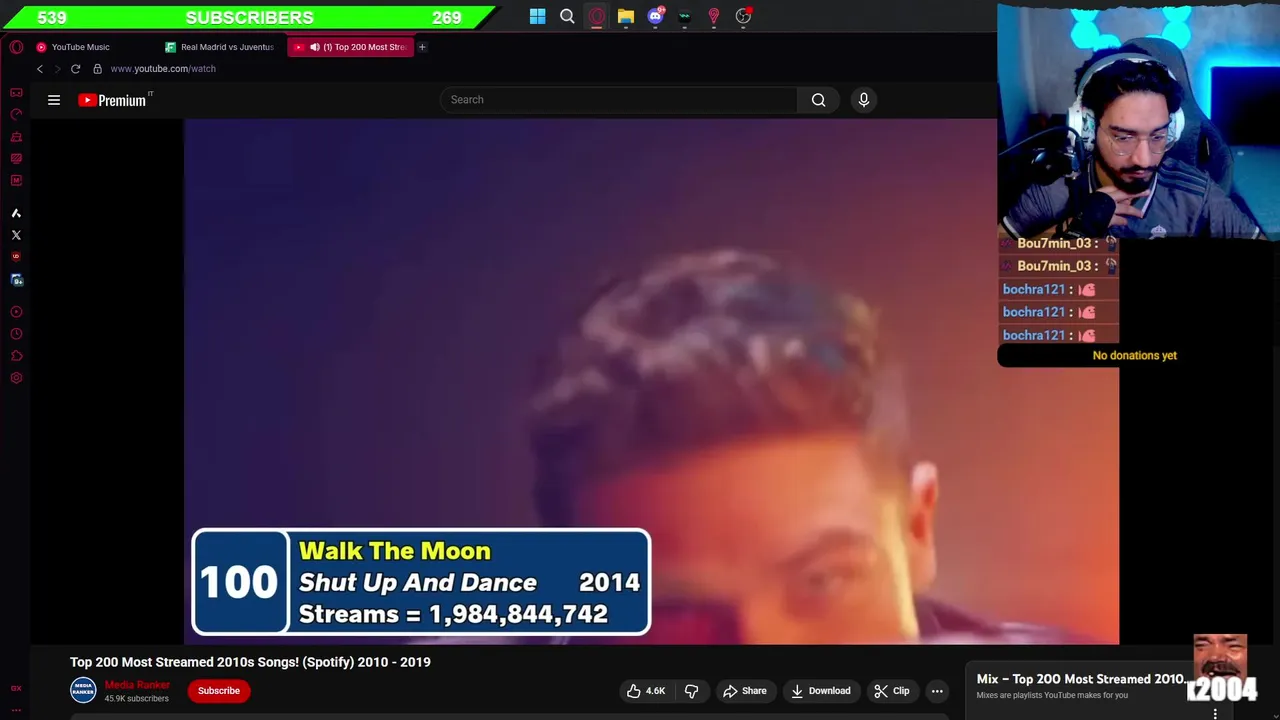Share the video
The image size is (1280, 720).
744,691
